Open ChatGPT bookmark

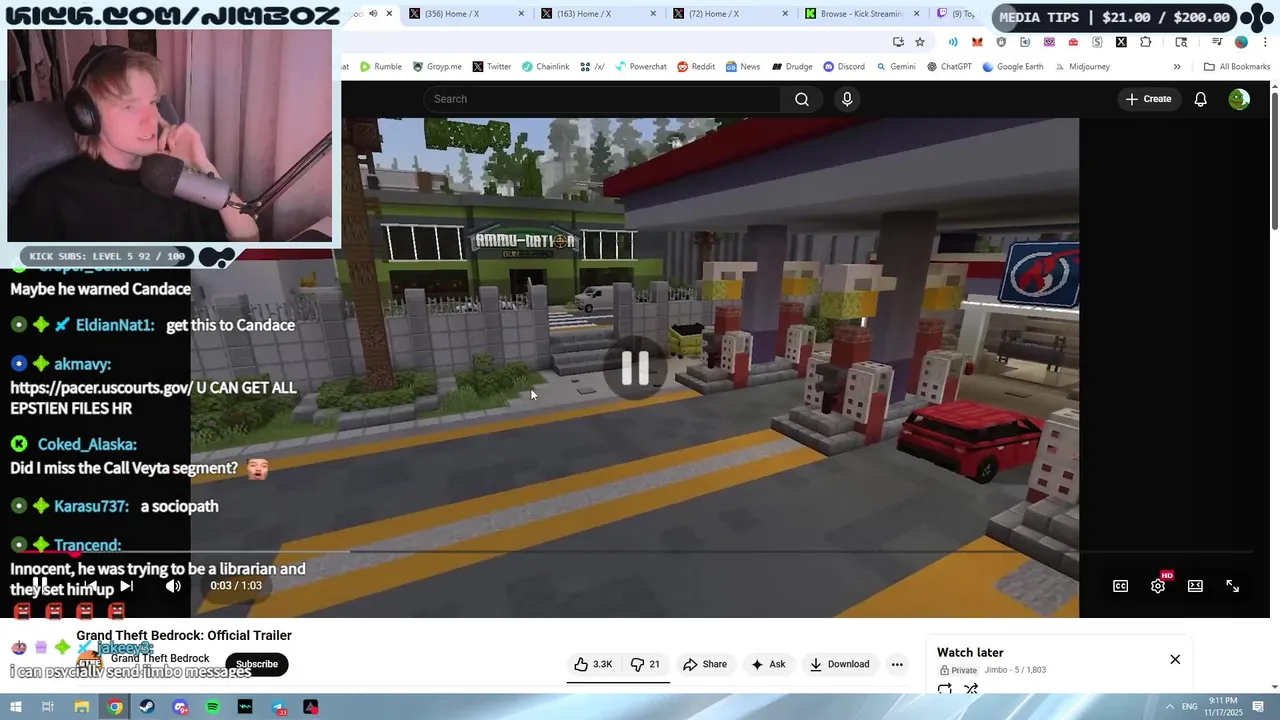[x=949, y=67]
